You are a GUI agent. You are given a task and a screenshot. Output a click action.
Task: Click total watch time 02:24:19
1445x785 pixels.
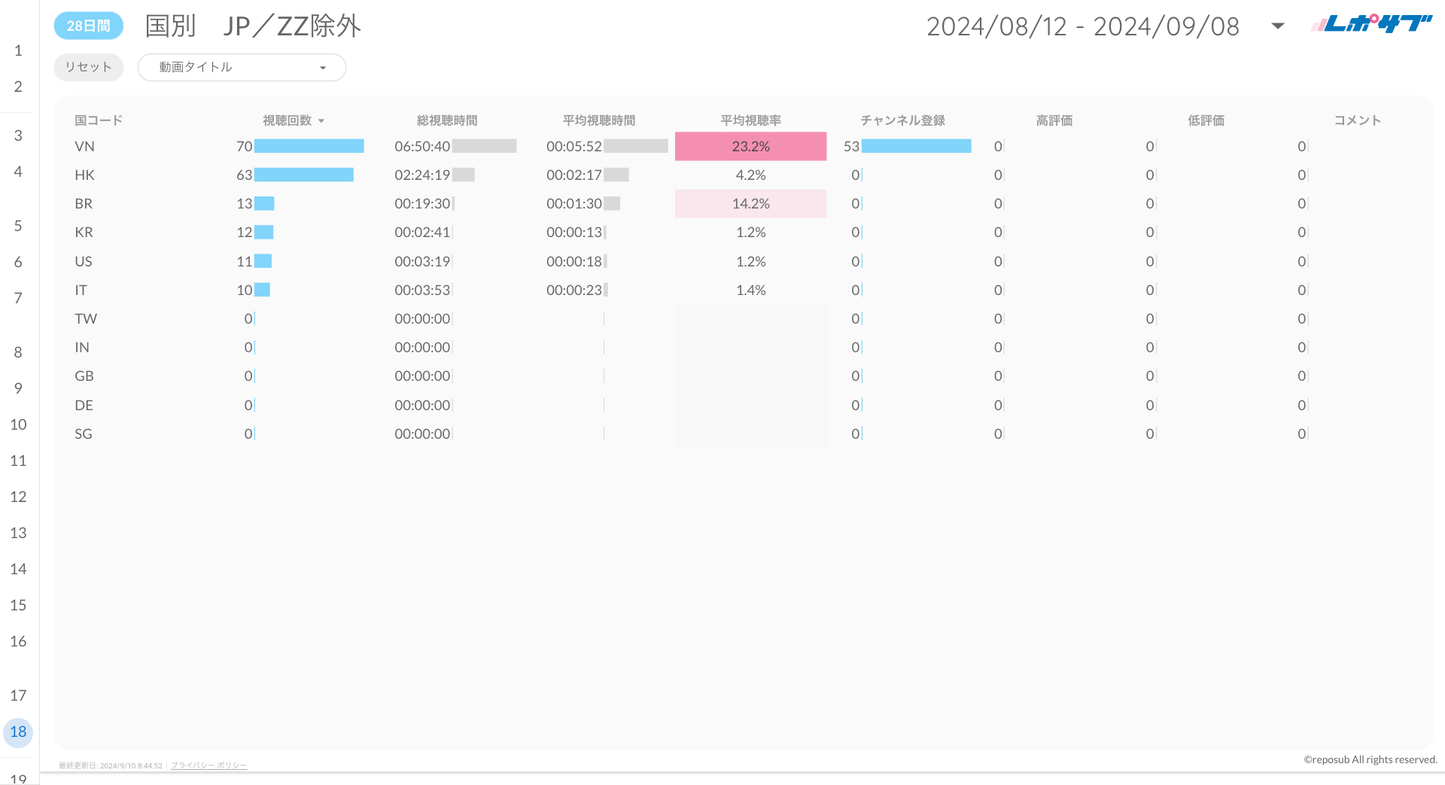pyautogui.click(x=422, y=175)
